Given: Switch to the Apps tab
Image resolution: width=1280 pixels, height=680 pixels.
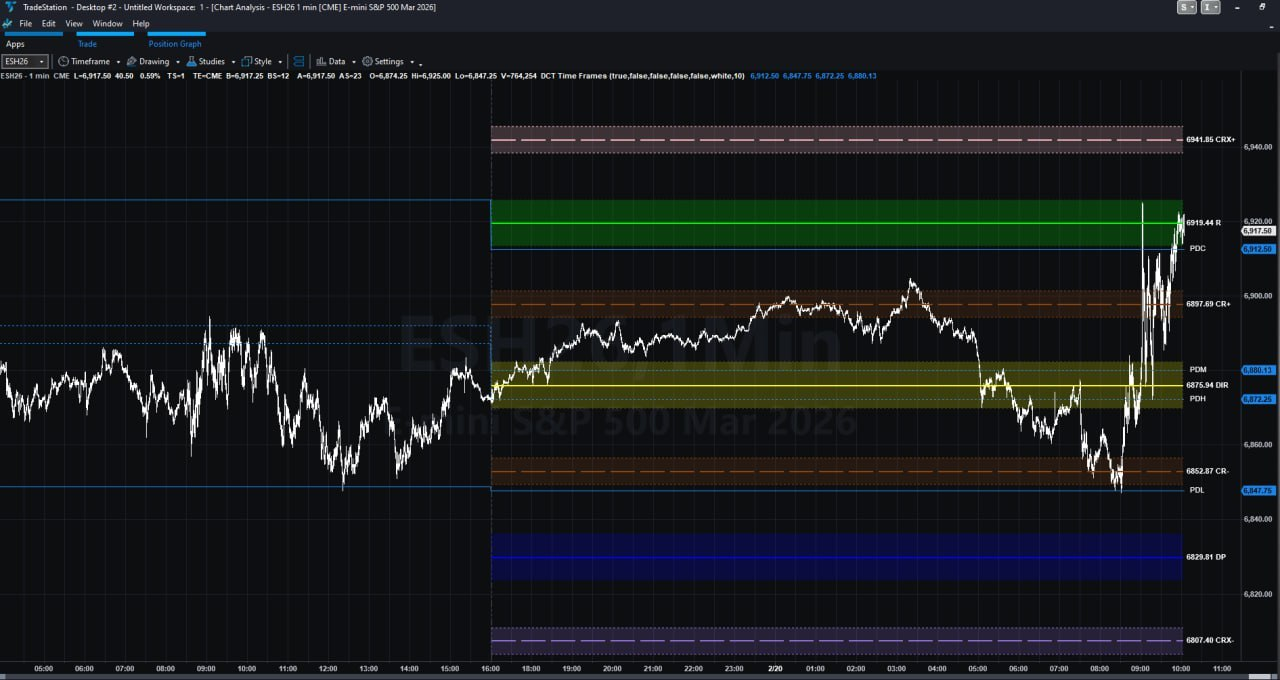Looking at the screenshot, I should 15,44.
